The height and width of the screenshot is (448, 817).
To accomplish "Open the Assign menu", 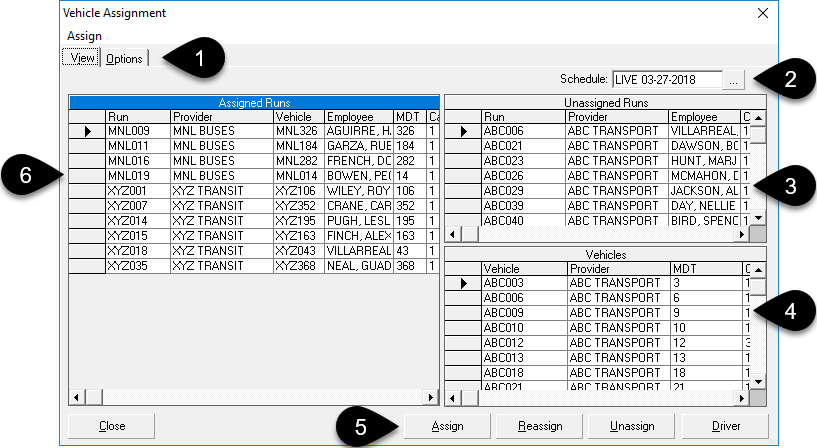I will point(84,36).
